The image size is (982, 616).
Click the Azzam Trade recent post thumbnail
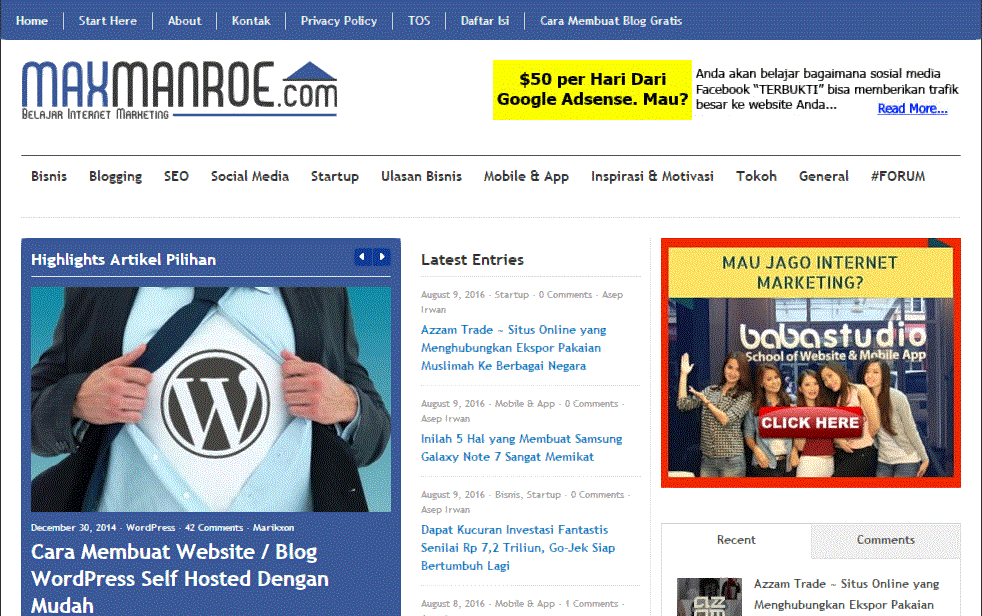coord(709,597)
